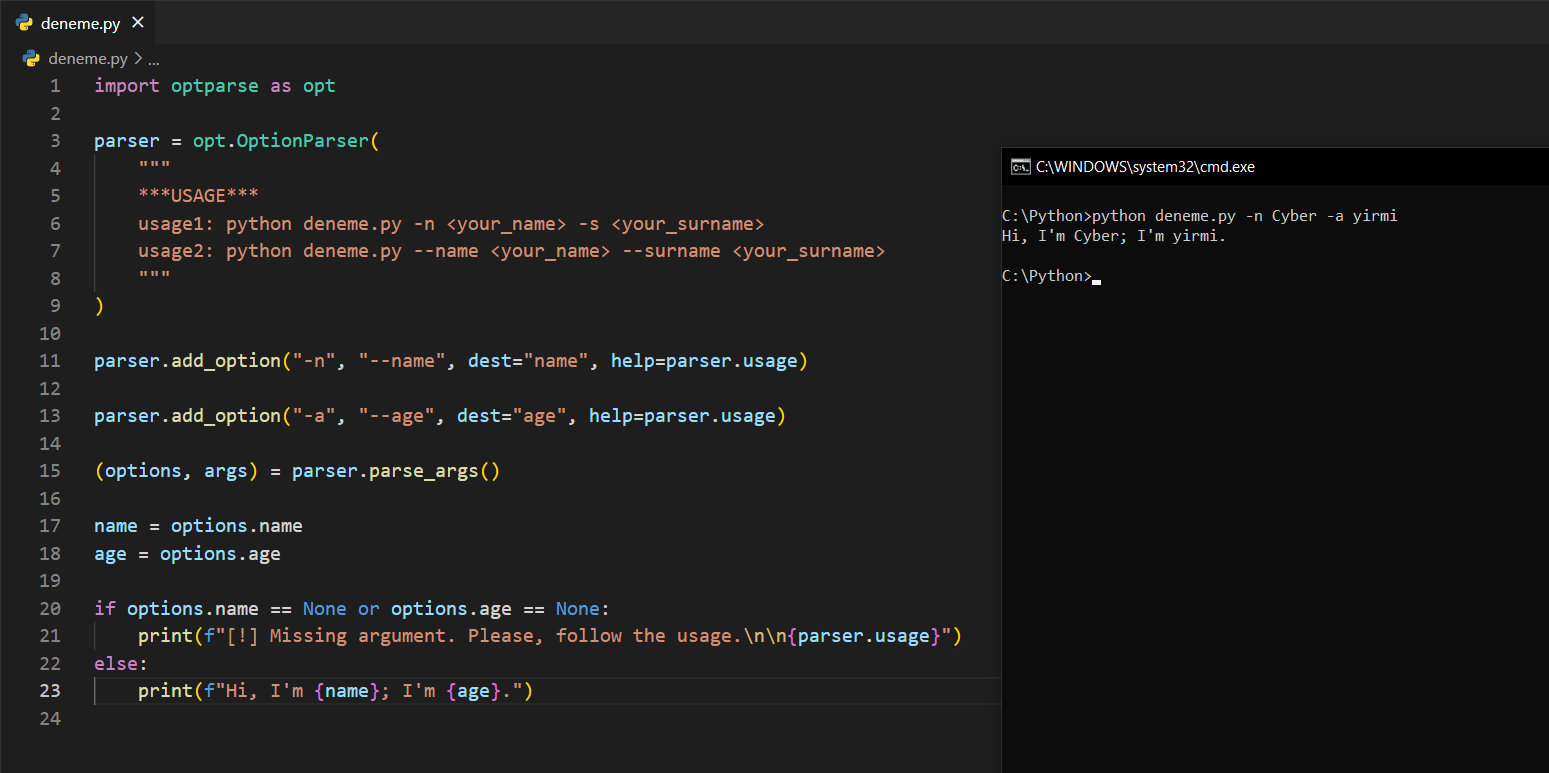The height and width of the screenshot is (773, 1549).
Task: Select the deneme.py tab label
Action: click(x=80, y=23)
